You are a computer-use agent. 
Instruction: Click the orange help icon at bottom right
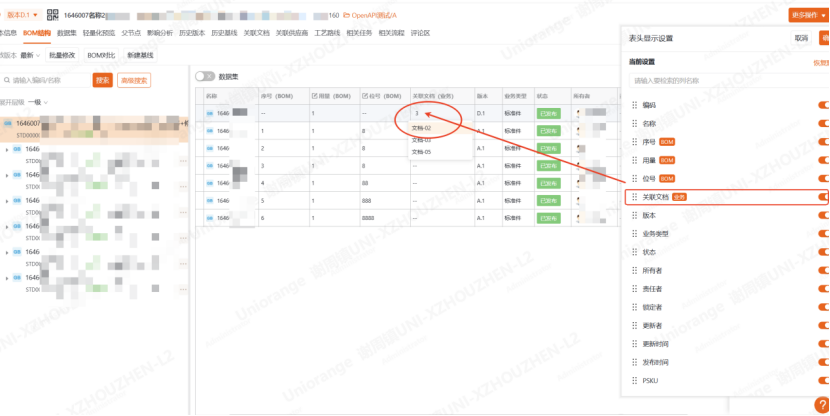tap(818, 405)
